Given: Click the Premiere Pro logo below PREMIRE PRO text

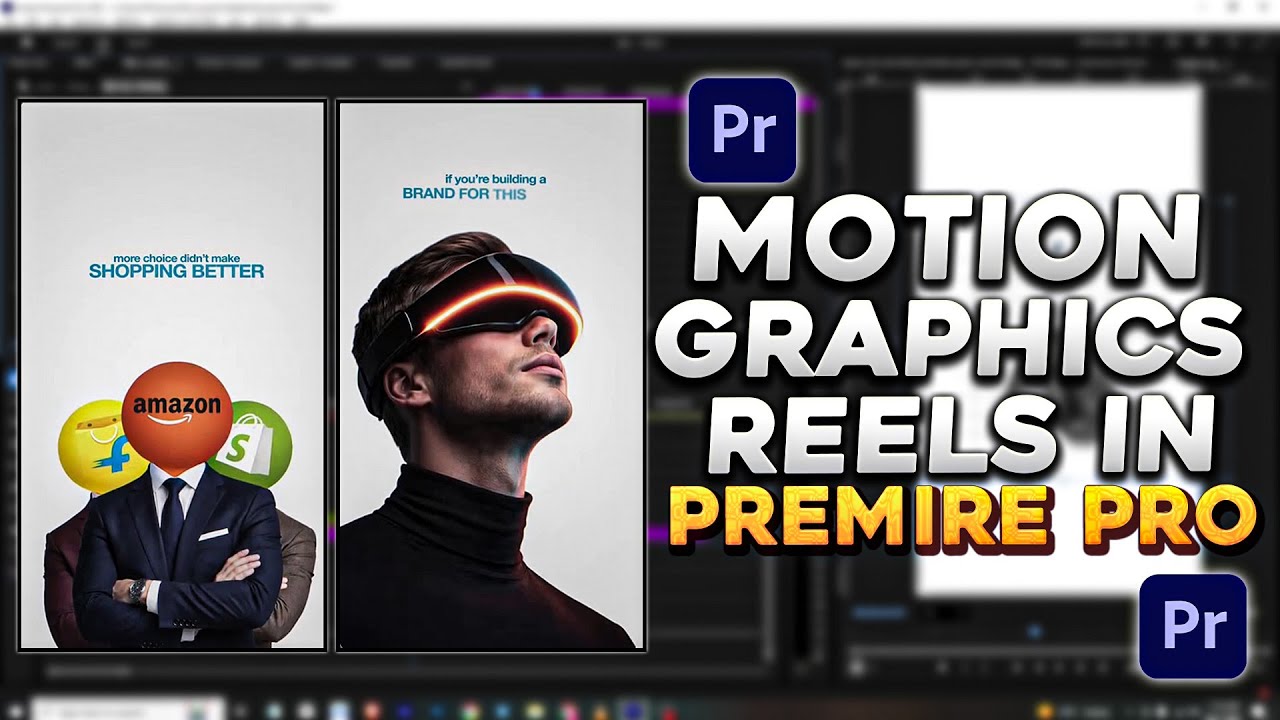Looking at the screenshot, I should 1193,627.
